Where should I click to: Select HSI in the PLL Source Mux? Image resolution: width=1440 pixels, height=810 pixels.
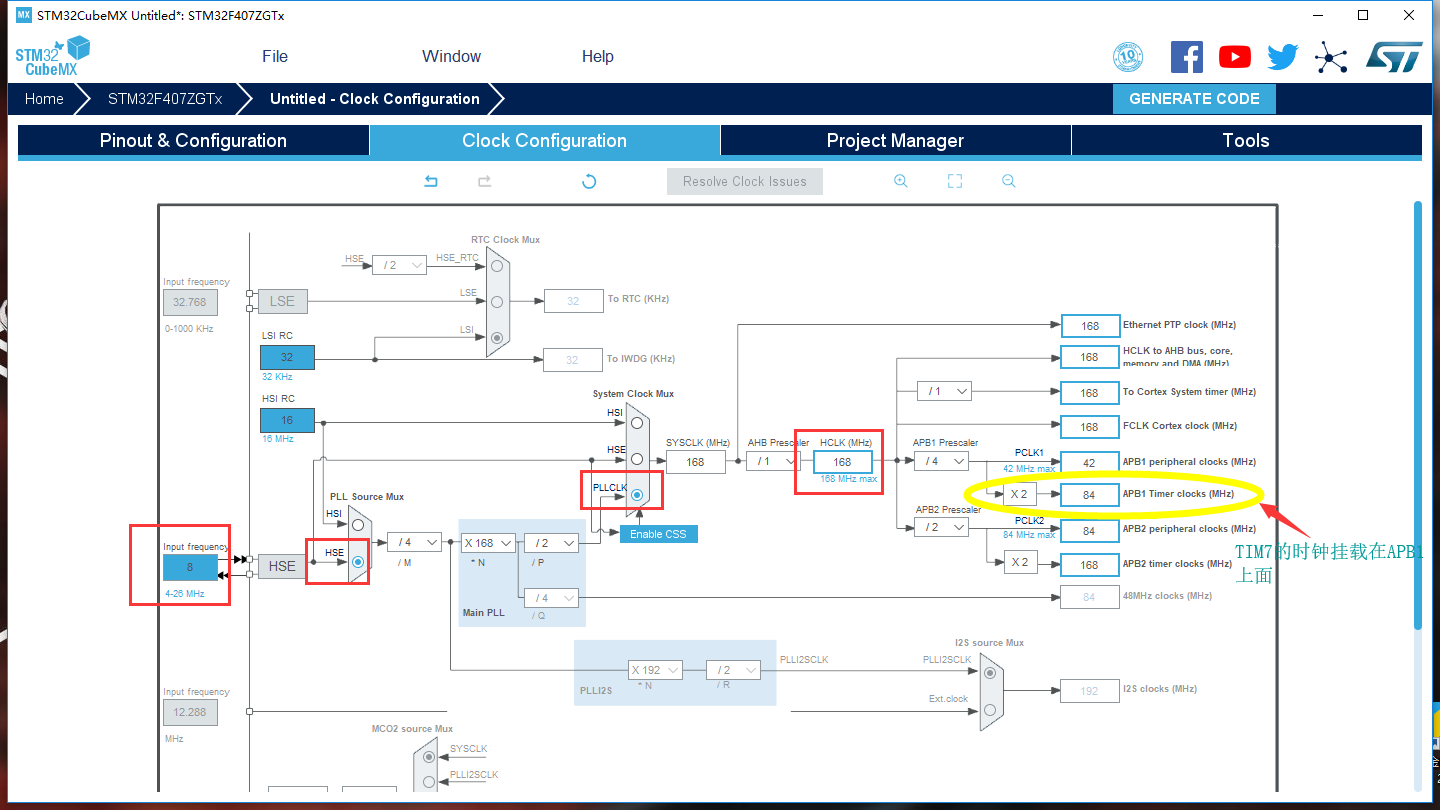(358, 525)
